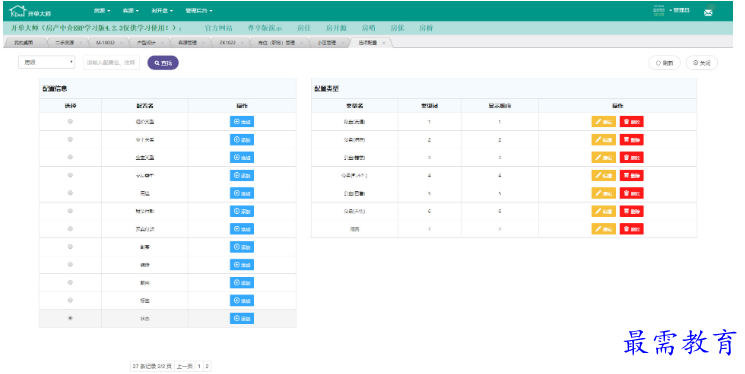Delete the config type with variable value 7

click(631, 229)
